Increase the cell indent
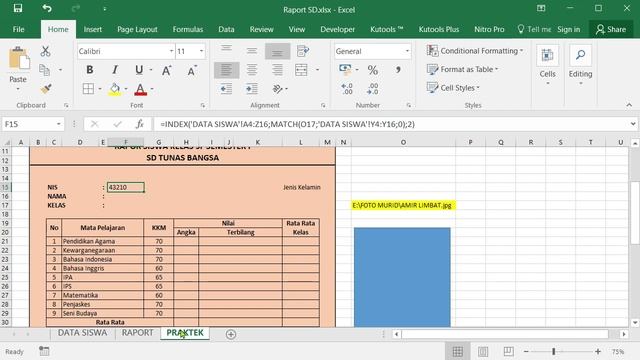Viewport: 640px width, 360px height. tap(252, 89)
